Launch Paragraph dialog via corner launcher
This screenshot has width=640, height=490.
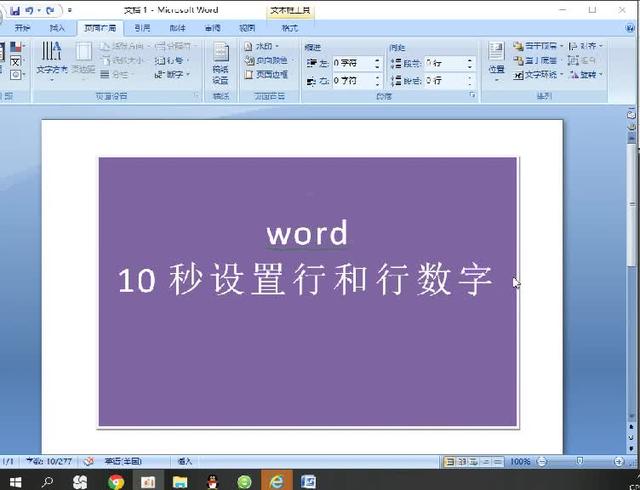(x=473, y=96)
